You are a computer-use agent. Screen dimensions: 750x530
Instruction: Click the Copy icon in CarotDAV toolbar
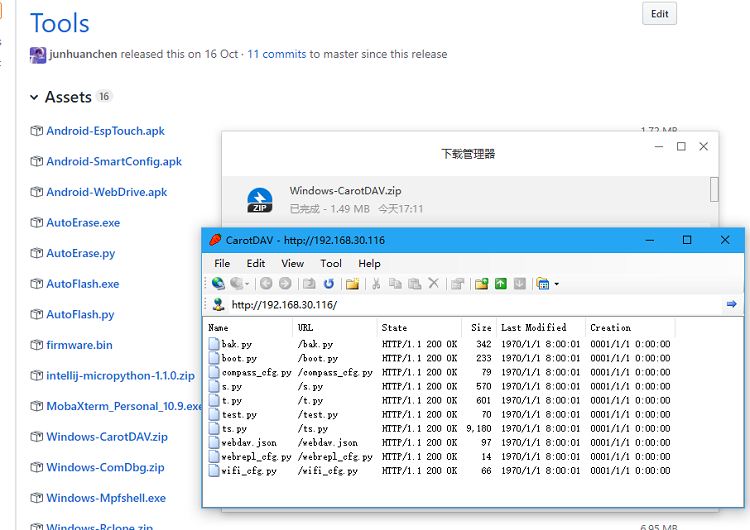395,284
